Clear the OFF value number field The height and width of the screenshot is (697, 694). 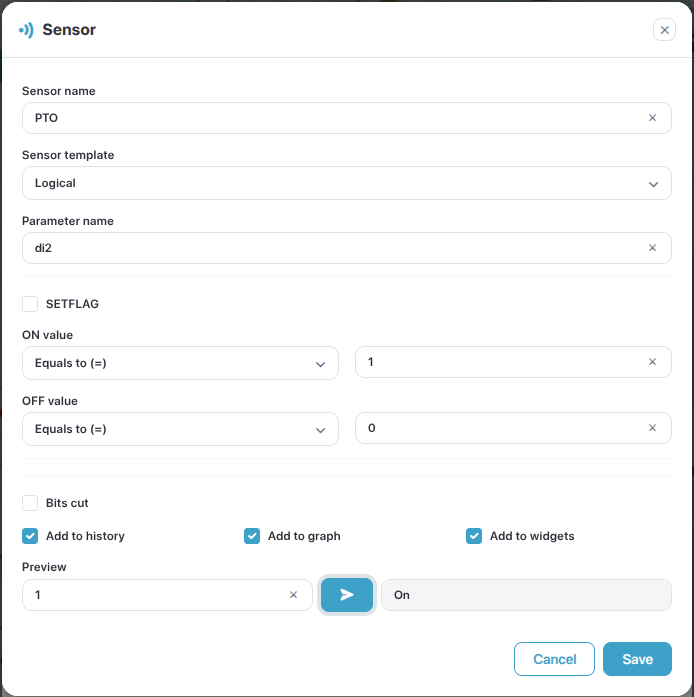pos(652,428)
